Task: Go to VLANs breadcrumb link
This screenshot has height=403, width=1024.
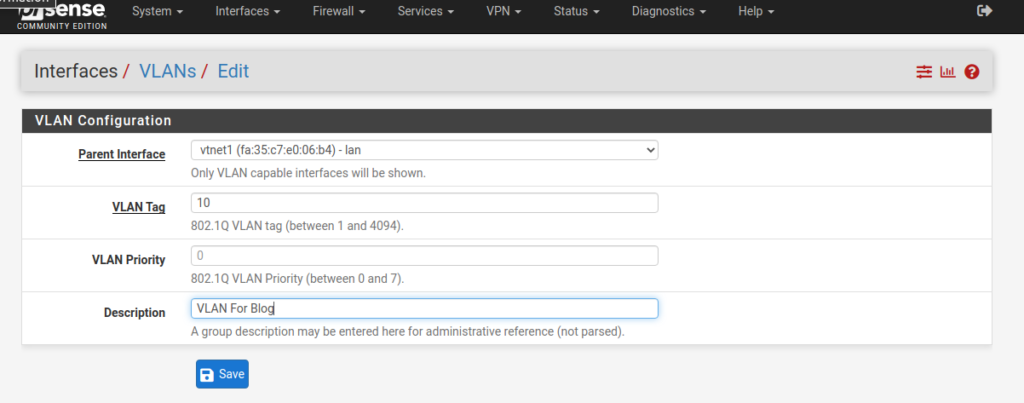Action: click(x=167, y=71)
